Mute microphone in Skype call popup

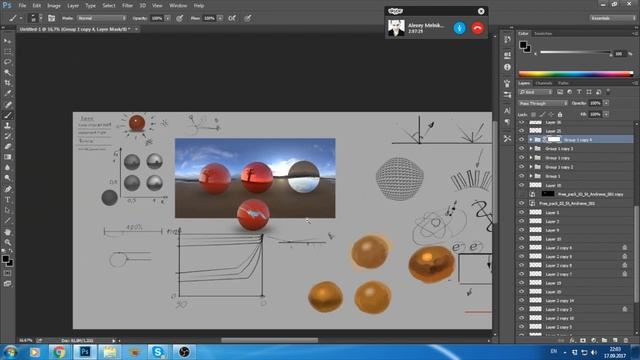(460, 28)
